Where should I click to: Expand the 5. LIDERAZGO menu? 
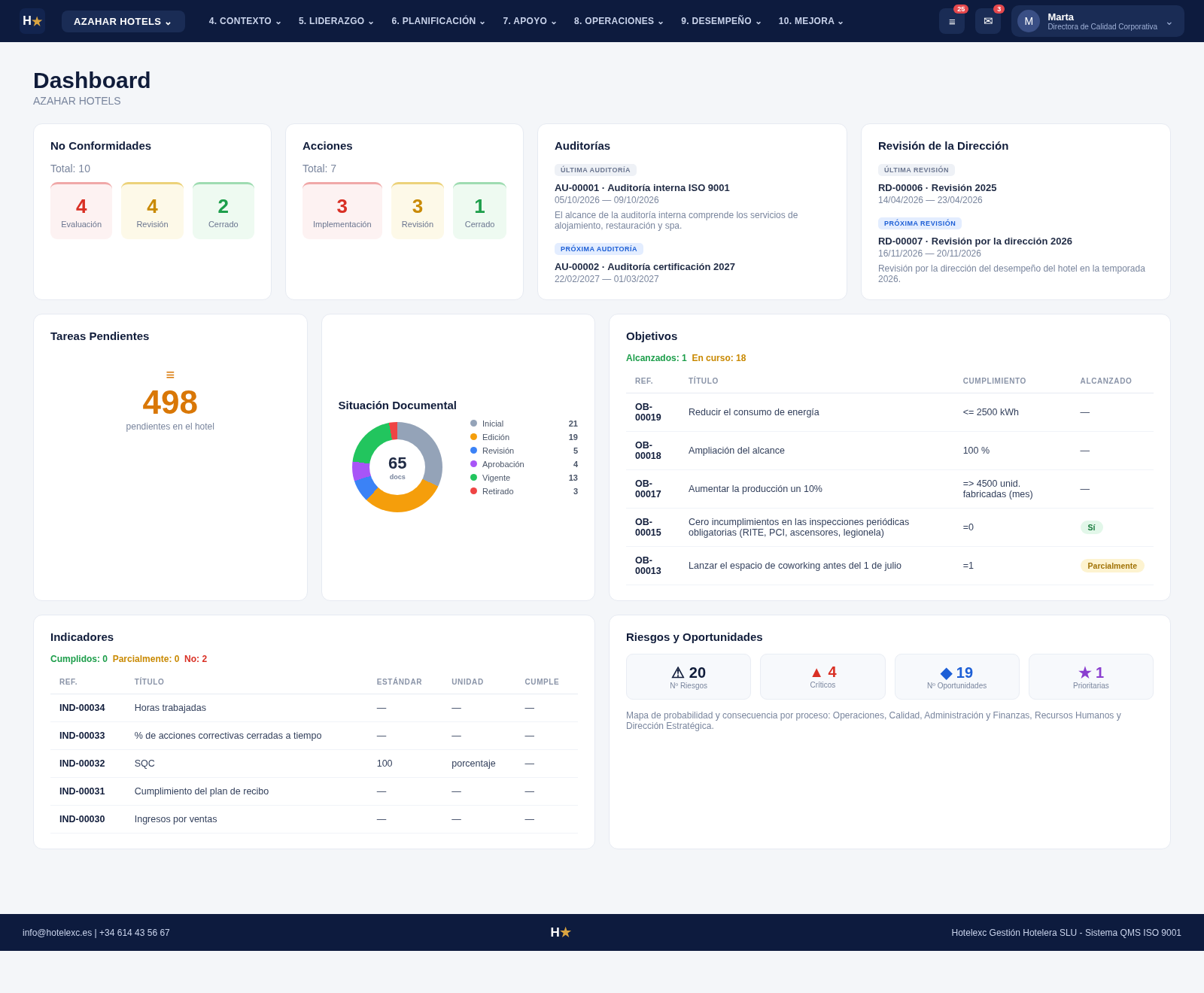coord(336,21)
